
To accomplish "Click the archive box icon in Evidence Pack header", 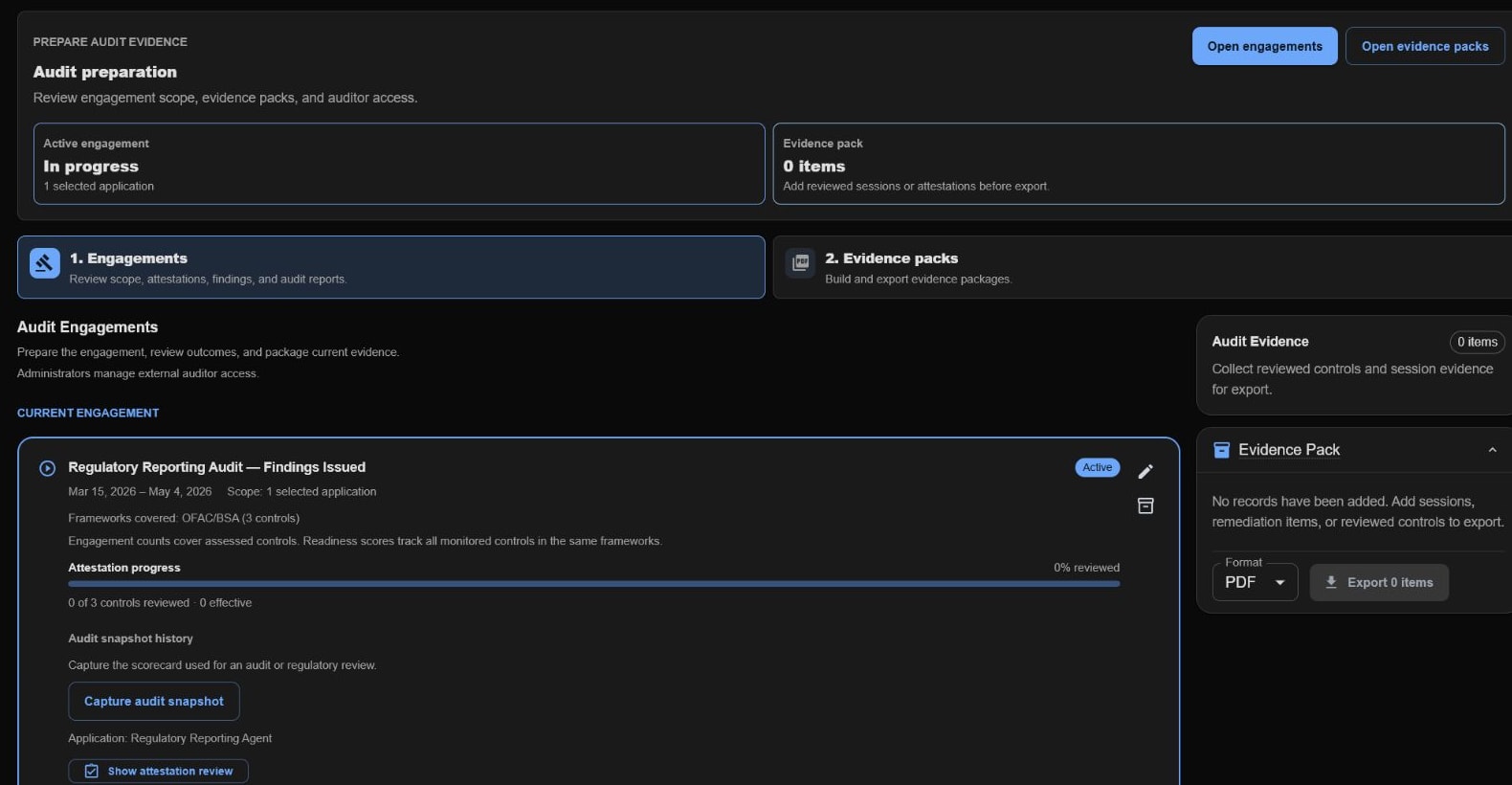I will (x=1222, y=450).
